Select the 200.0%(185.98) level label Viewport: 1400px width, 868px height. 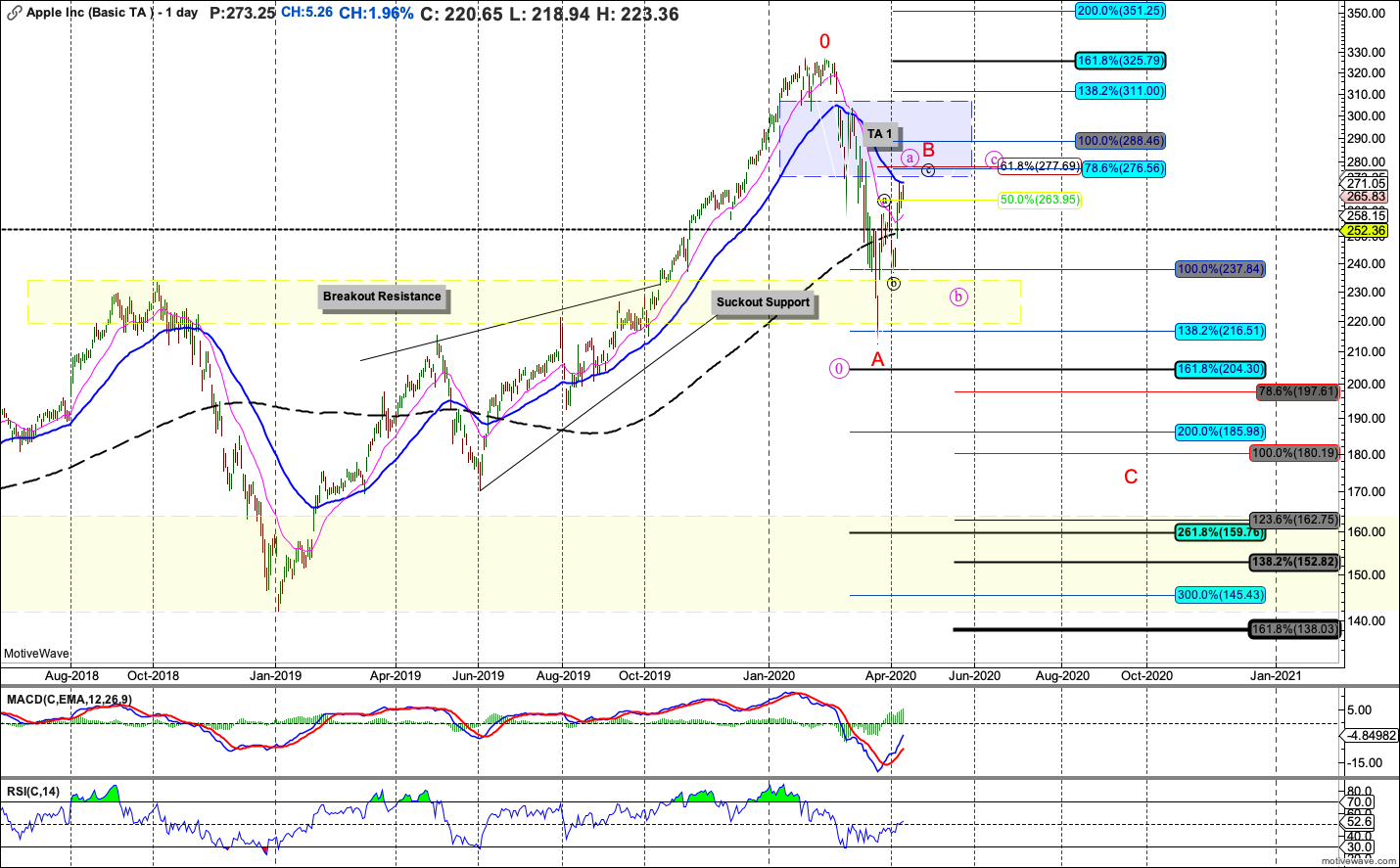click(x=1220, y=432)
